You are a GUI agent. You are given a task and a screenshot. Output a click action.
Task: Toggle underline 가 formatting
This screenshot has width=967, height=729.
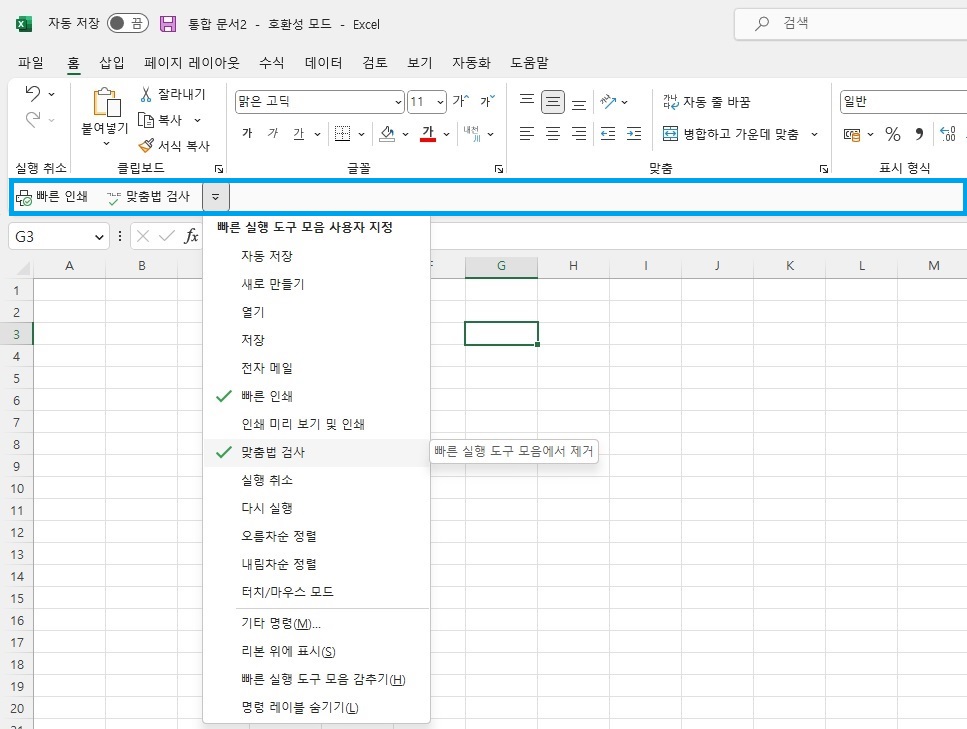[x=298, y=133]
